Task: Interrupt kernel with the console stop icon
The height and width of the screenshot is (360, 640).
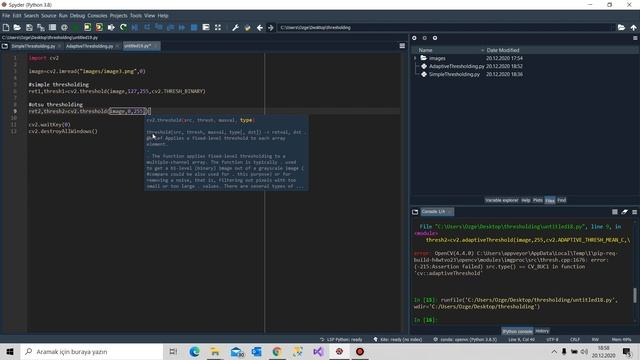Action: point(615,212)
